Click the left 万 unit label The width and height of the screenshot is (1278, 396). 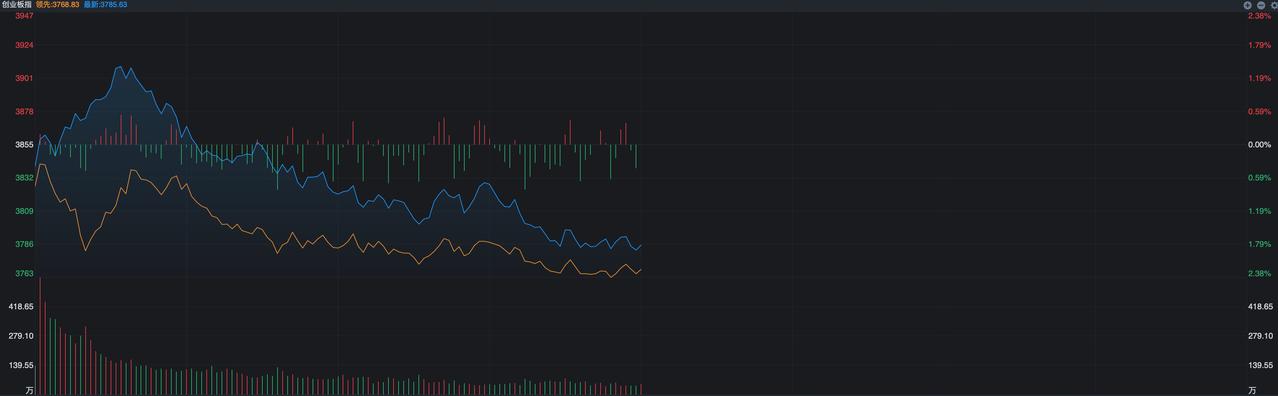click(x=29, y=390)
